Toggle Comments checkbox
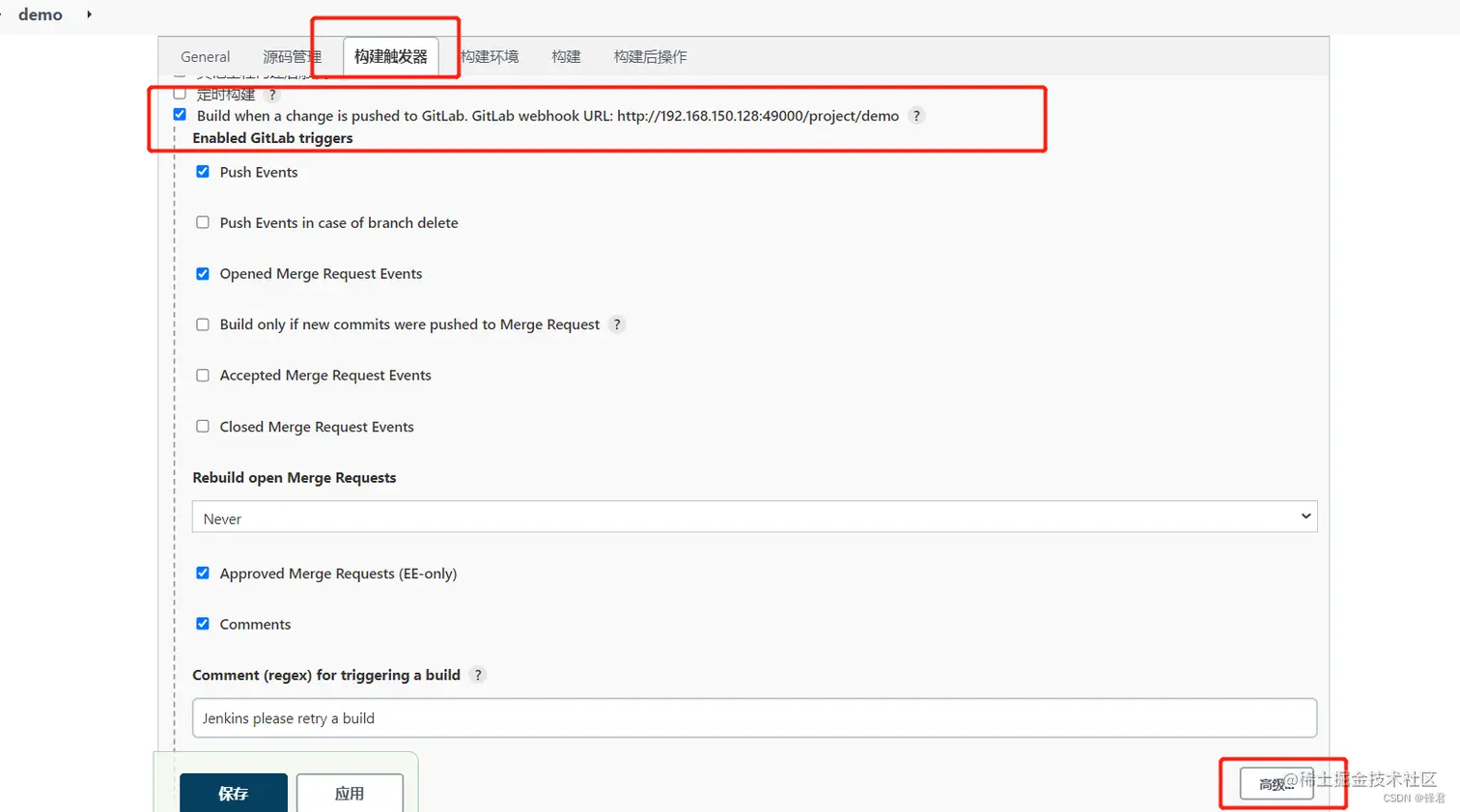This screenshot has height=812, width=1460. (203, 624)
